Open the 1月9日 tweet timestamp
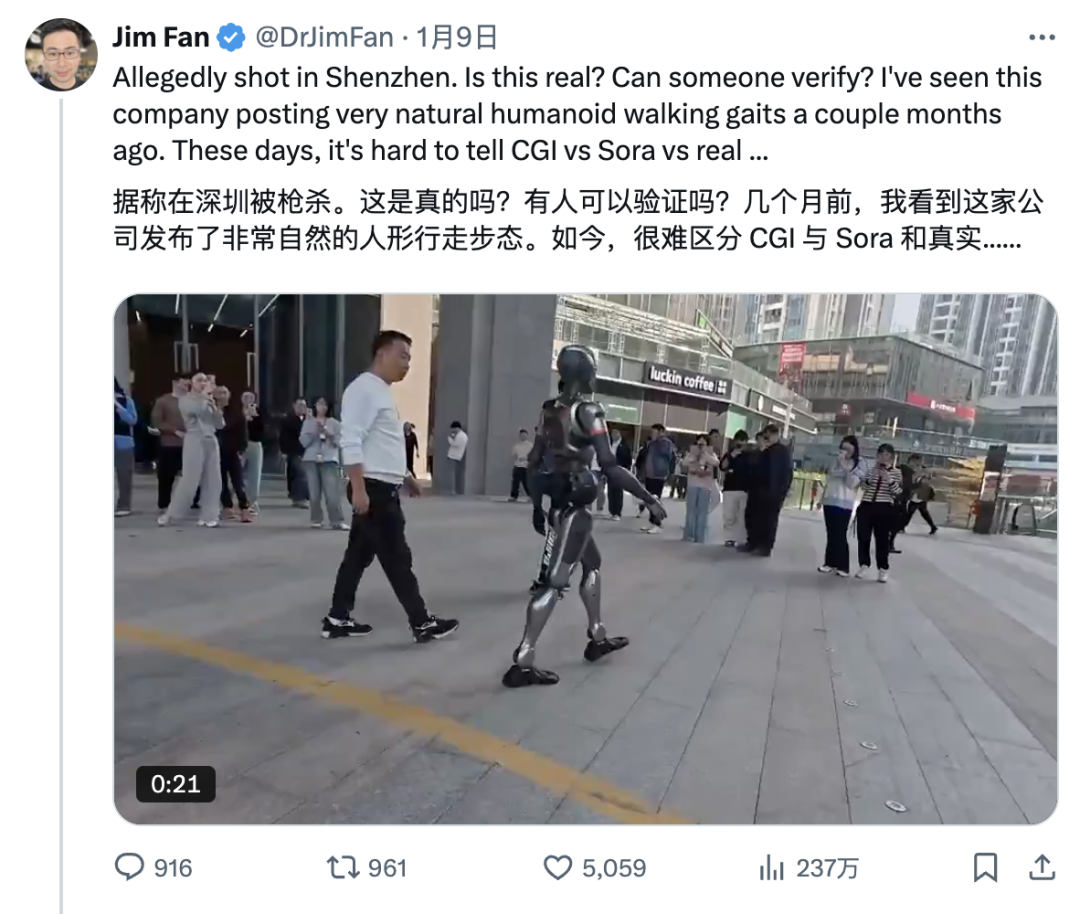 pos(456,37)
